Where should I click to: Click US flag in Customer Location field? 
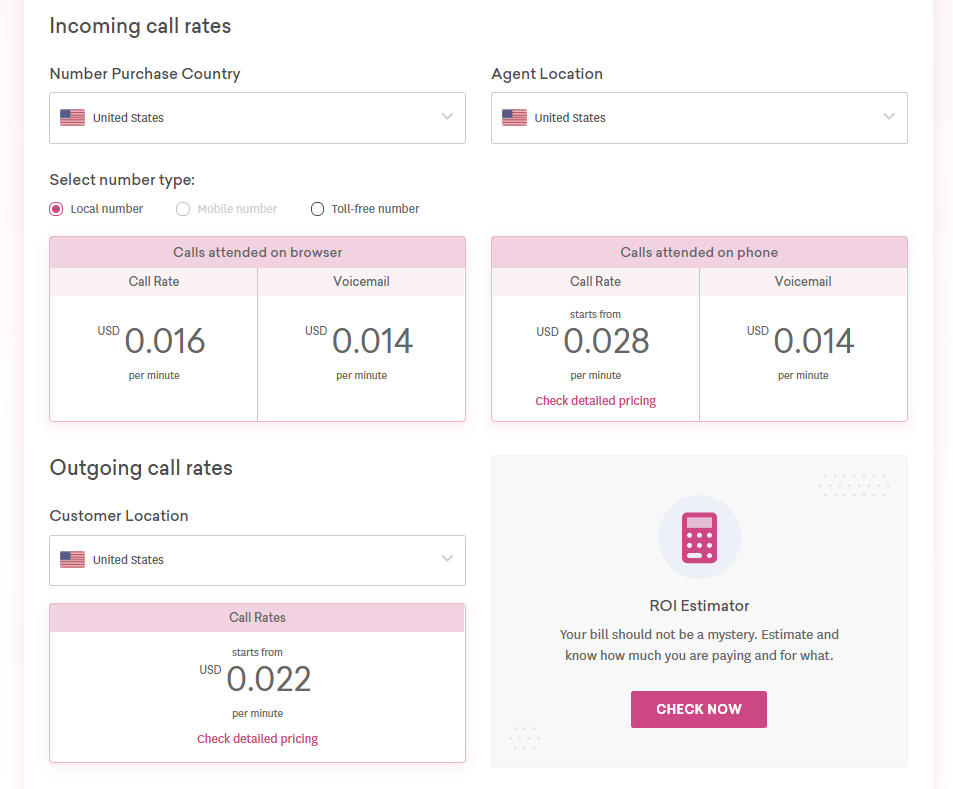point(72,559)
